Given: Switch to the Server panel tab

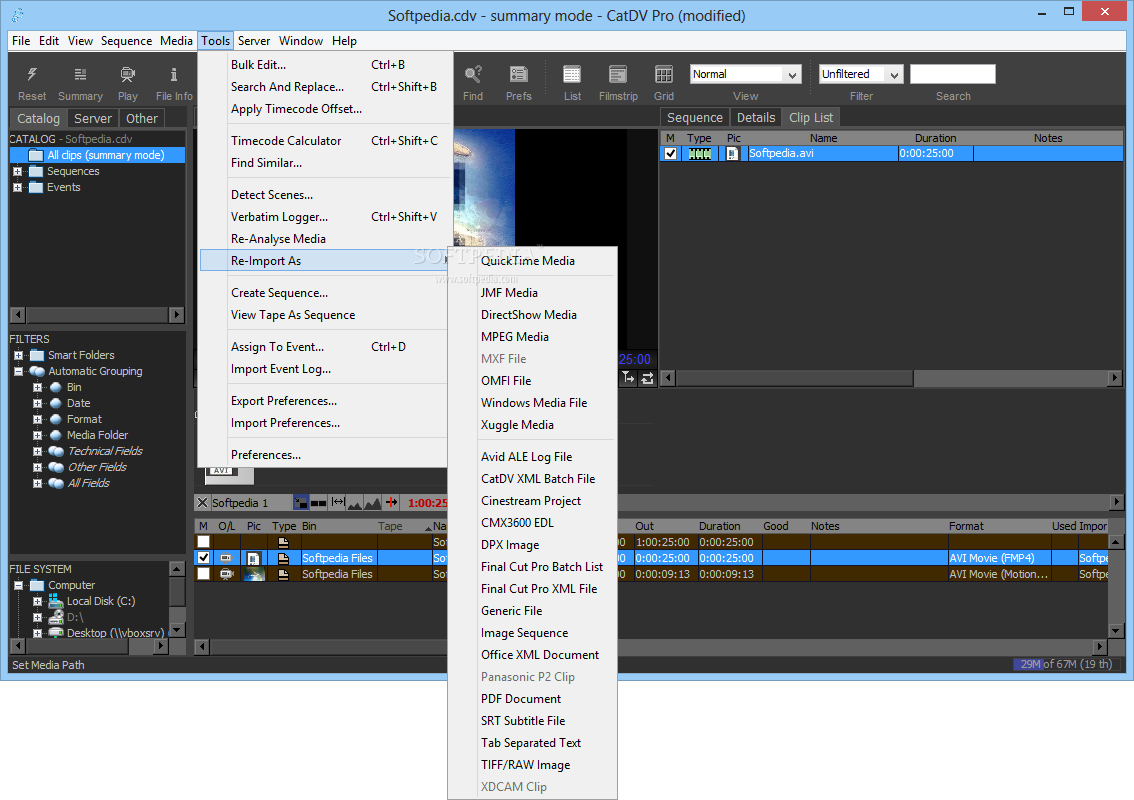Looking at the screenshot, I should point(93,118).
